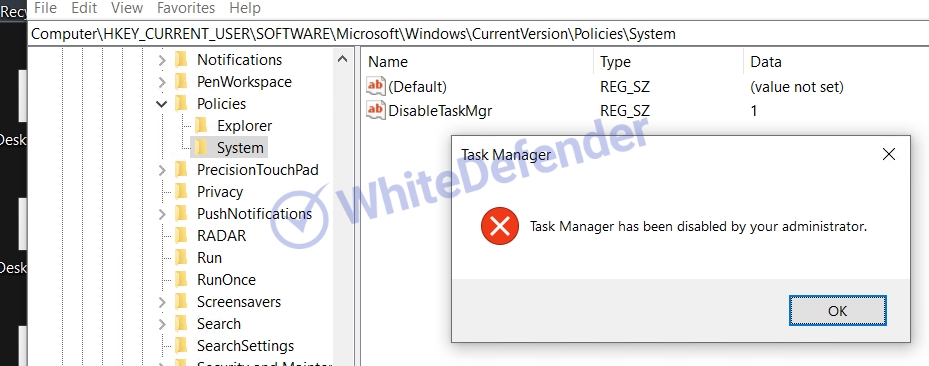929x366 pixels.
Task: Expand the PrecisionTouchPad key
Action: click(x=161, y=170)
